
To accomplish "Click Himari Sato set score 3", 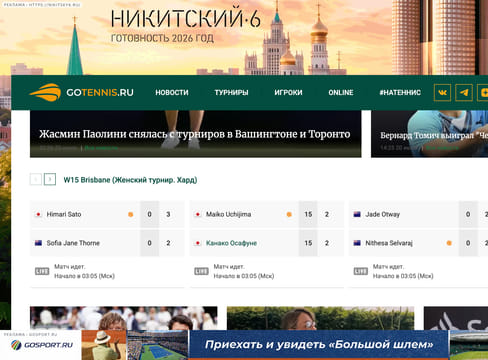I will coord(168,214).
